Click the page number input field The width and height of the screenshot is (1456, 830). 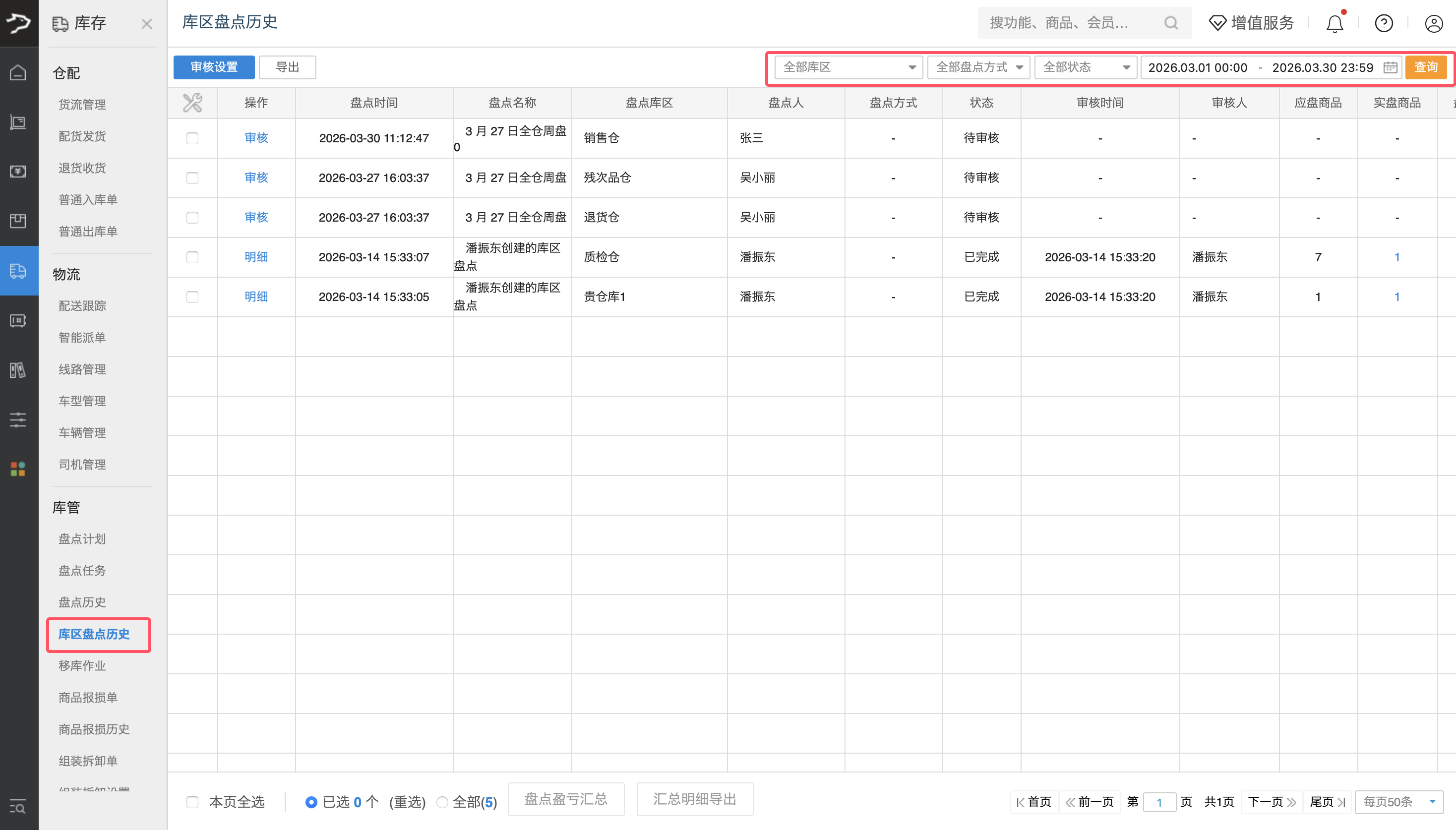[x=1159, y=802]
